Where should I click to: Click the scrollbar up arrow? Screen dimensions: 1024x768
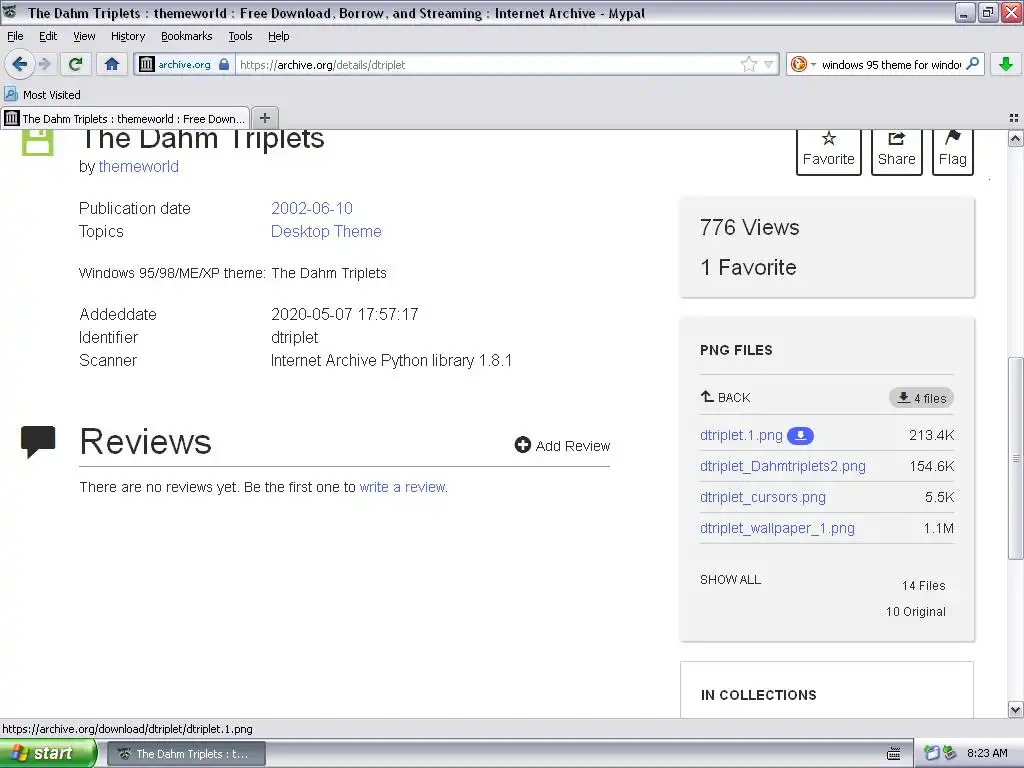pyautogui.click(x=1015, y=138)
